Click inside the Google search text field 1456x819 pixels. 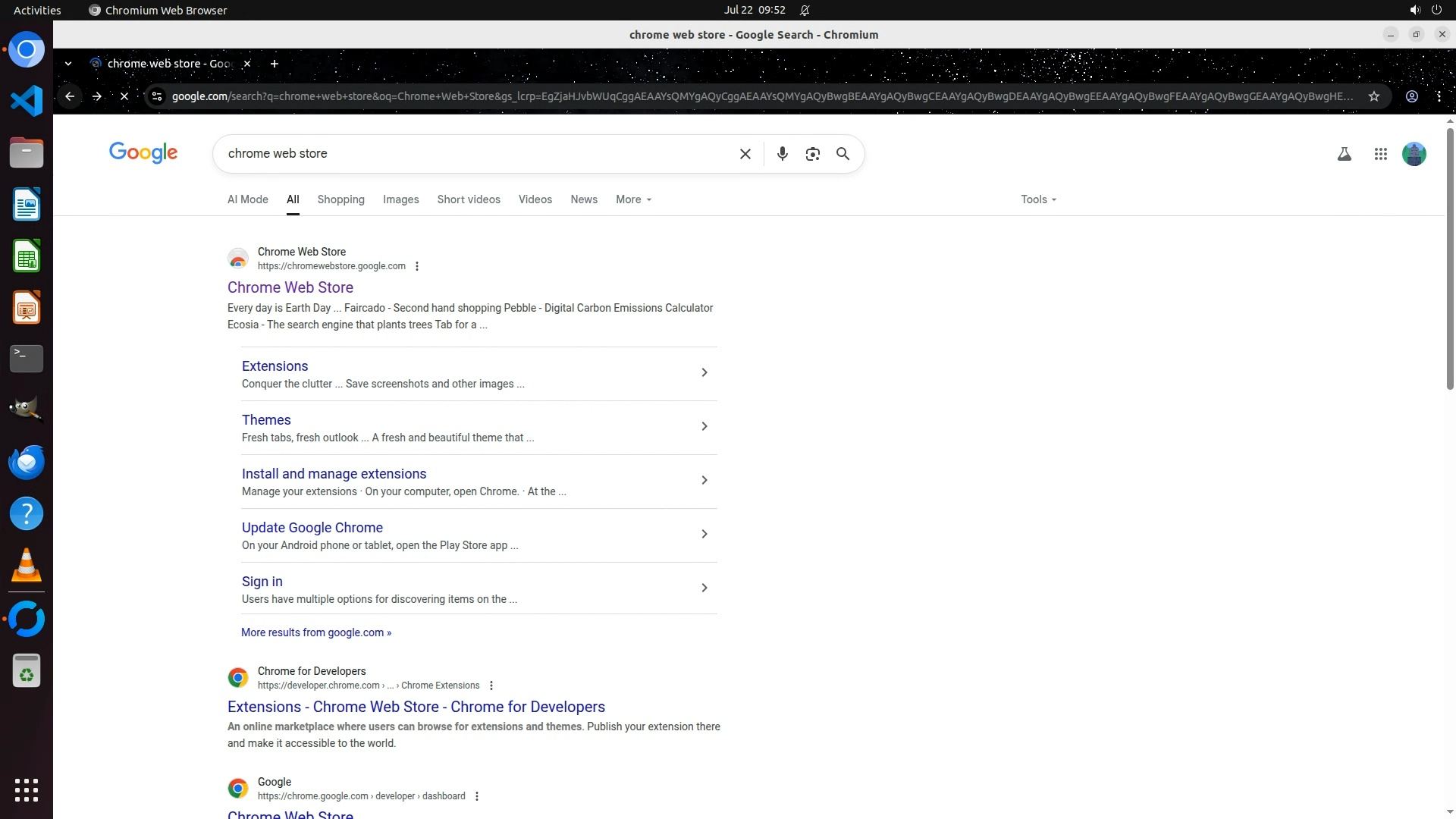(470, 154)
